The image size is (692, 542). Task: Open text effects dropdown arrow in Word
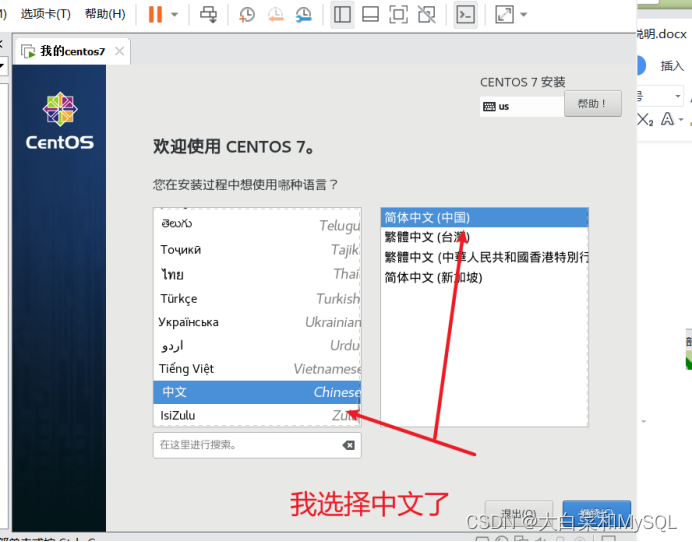pyautogui.click(x=681, y=119)
